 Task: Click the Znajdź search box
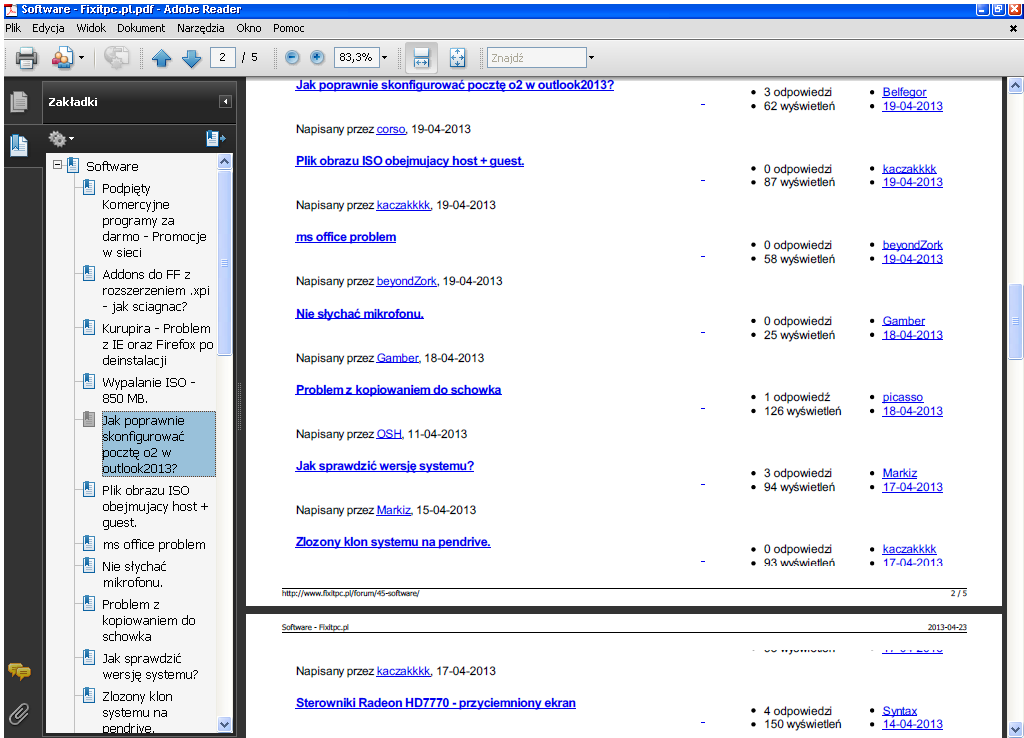coord(537,57)
